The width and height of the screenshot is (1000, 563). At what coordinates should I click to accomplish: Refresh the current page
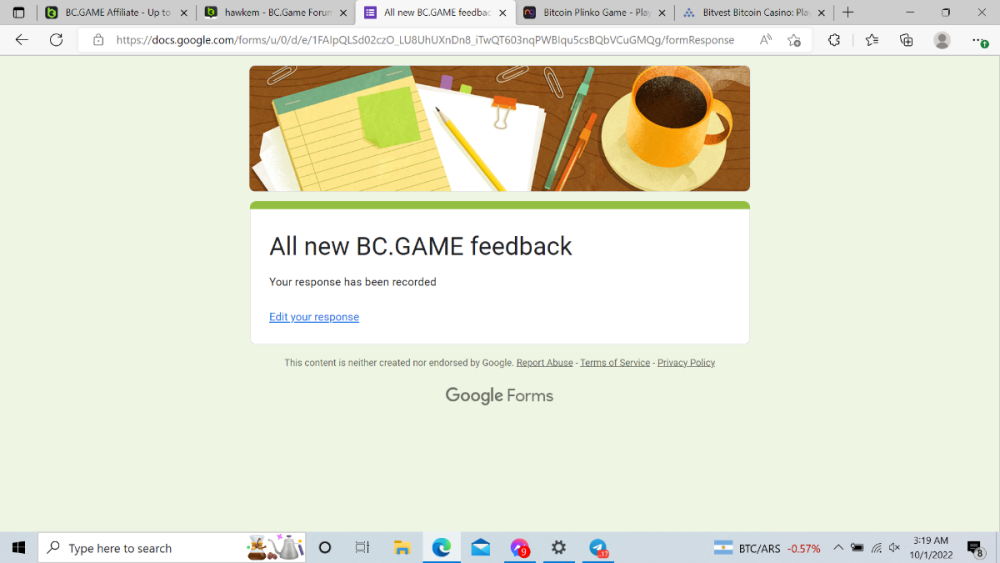[x=57, y=40]
